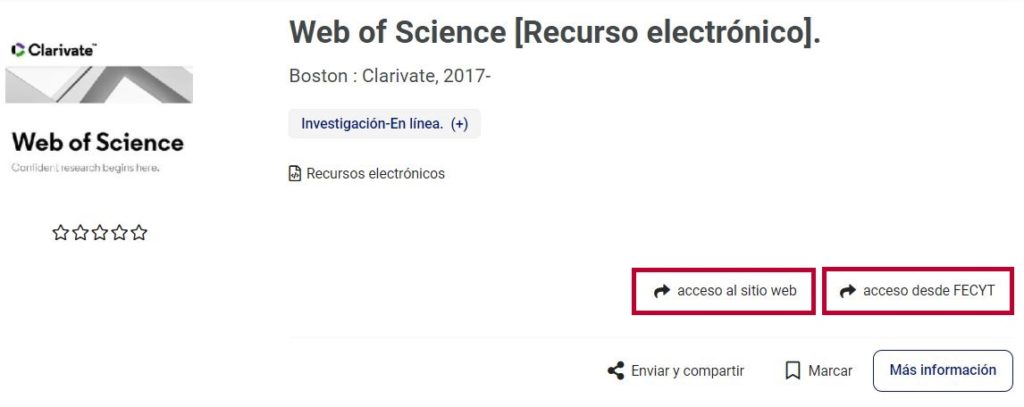The width and height of the screenshot is (1024, 407).
Task: Click acceso desde FECYT link
Action: coord(929,291)
